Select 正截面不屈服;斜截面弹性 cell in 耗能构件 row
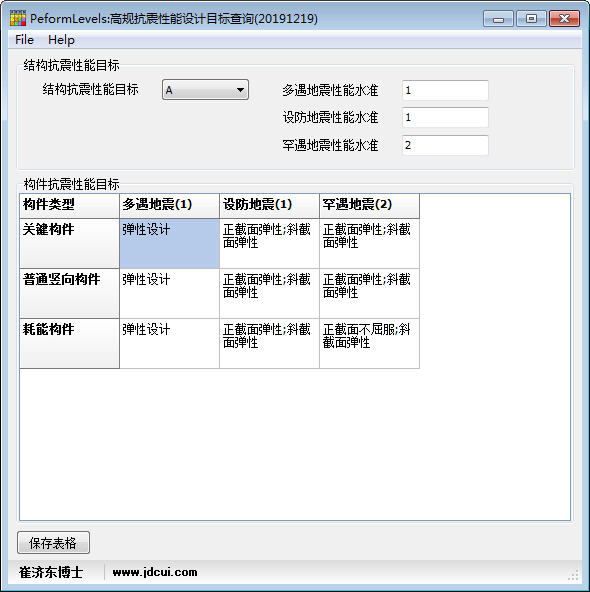Screen dimensions: 590x592 tap(370, 343)
